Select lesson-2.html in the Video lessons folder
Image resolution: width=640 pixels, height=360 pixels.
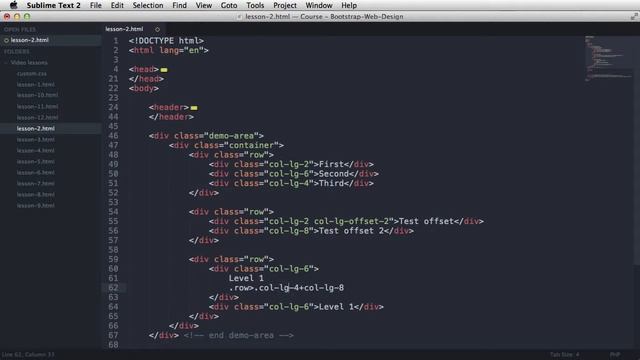point(36,129)
